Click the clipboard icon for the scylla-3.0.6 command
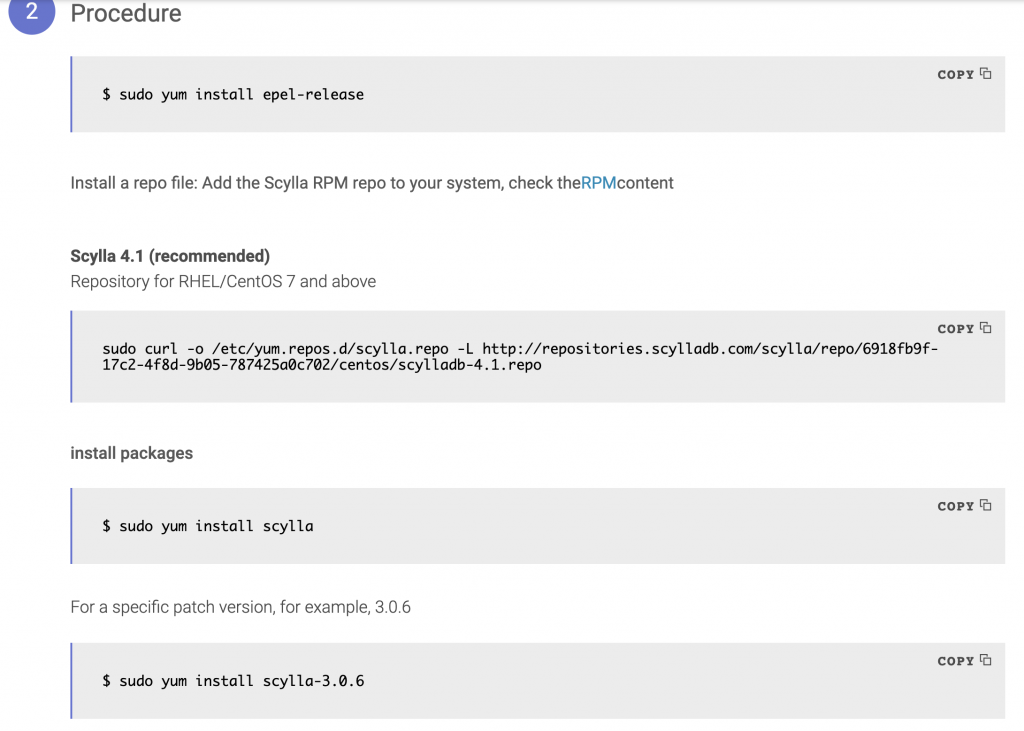 985,661
